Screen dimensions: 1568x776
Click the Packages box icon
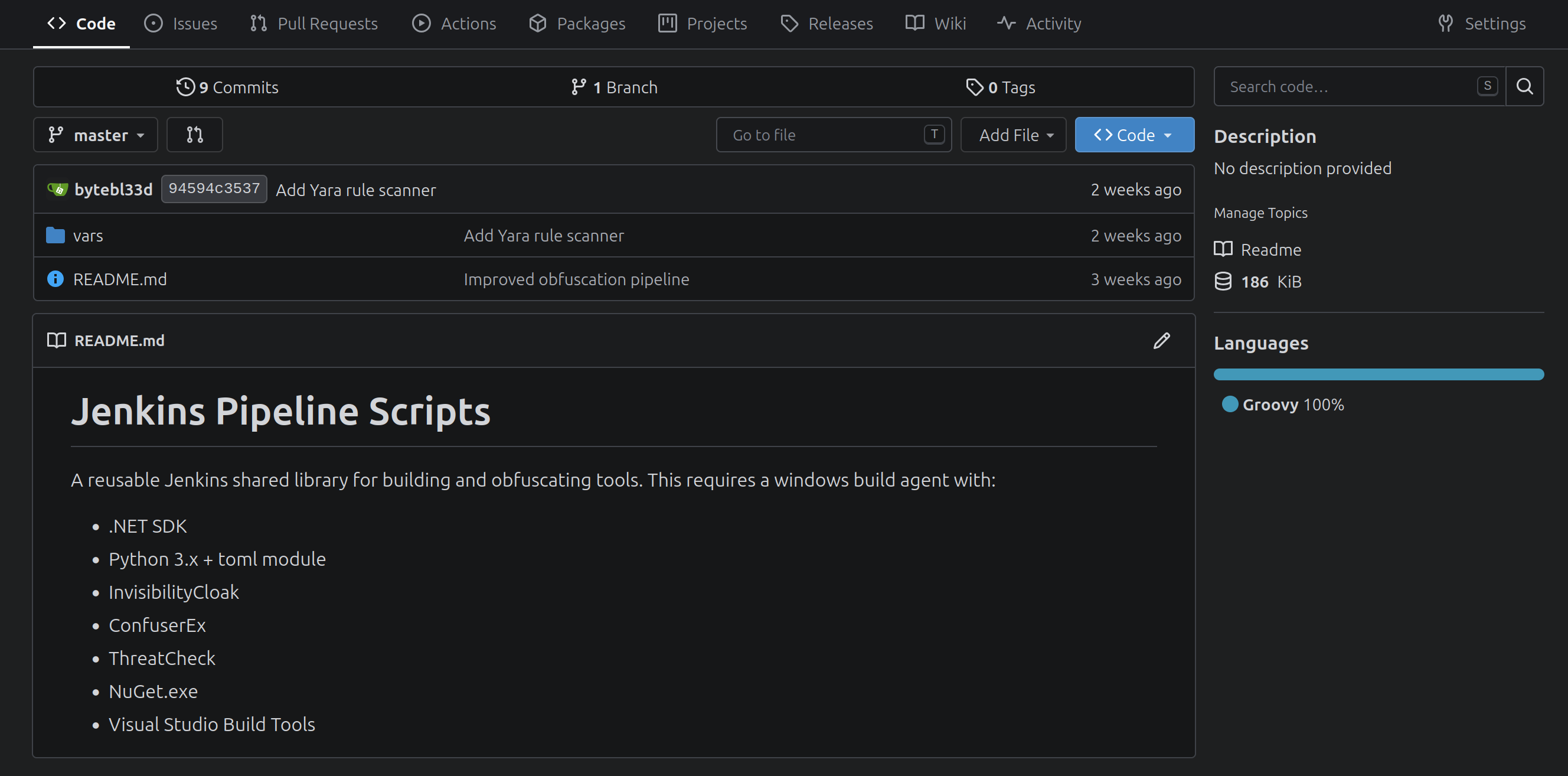tap(537, 23)
